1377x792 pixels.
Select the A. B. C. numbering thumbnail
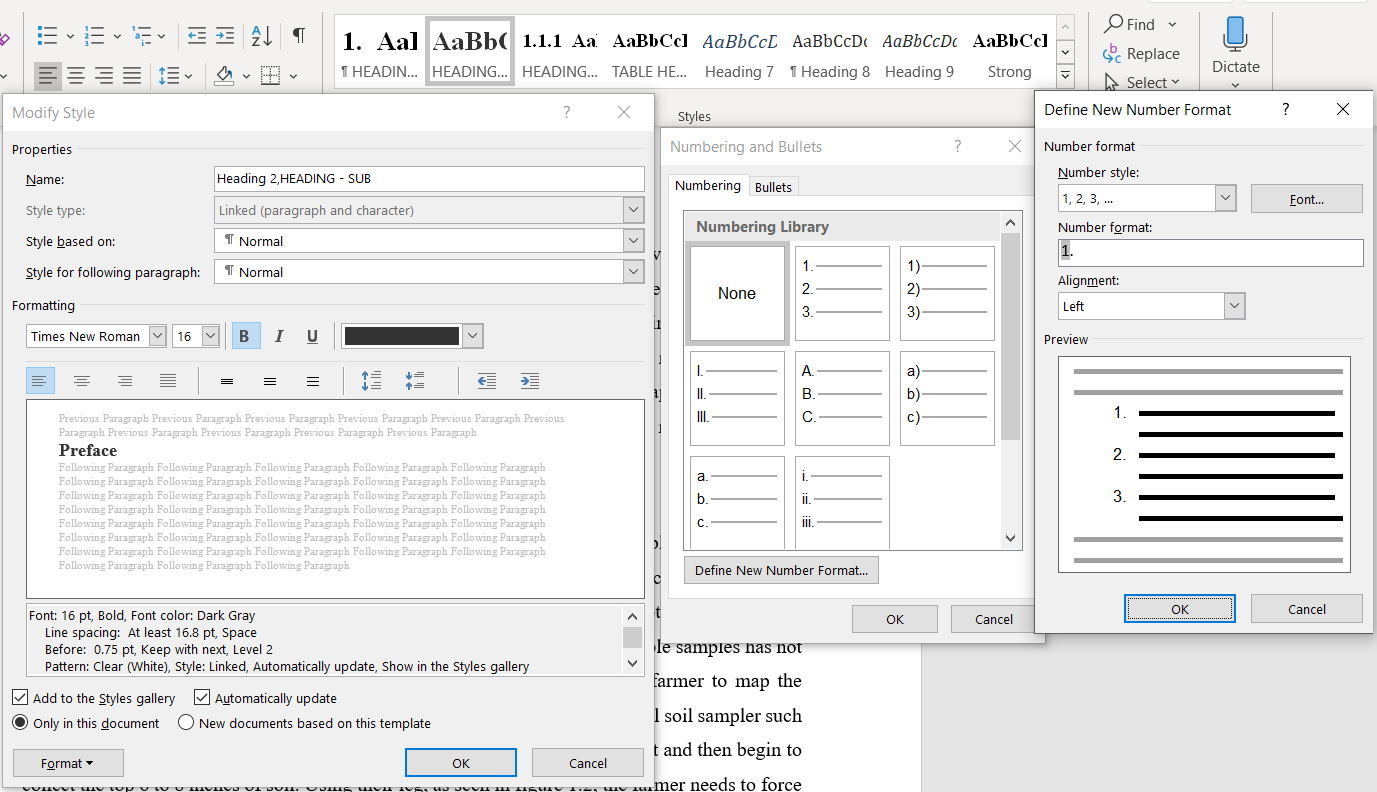(842, 398)
